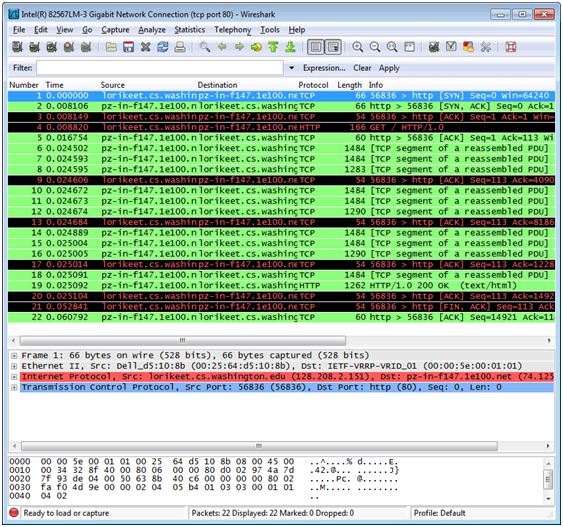
Task: Open preferences wrench icon
Action: [x=486, y=47]
